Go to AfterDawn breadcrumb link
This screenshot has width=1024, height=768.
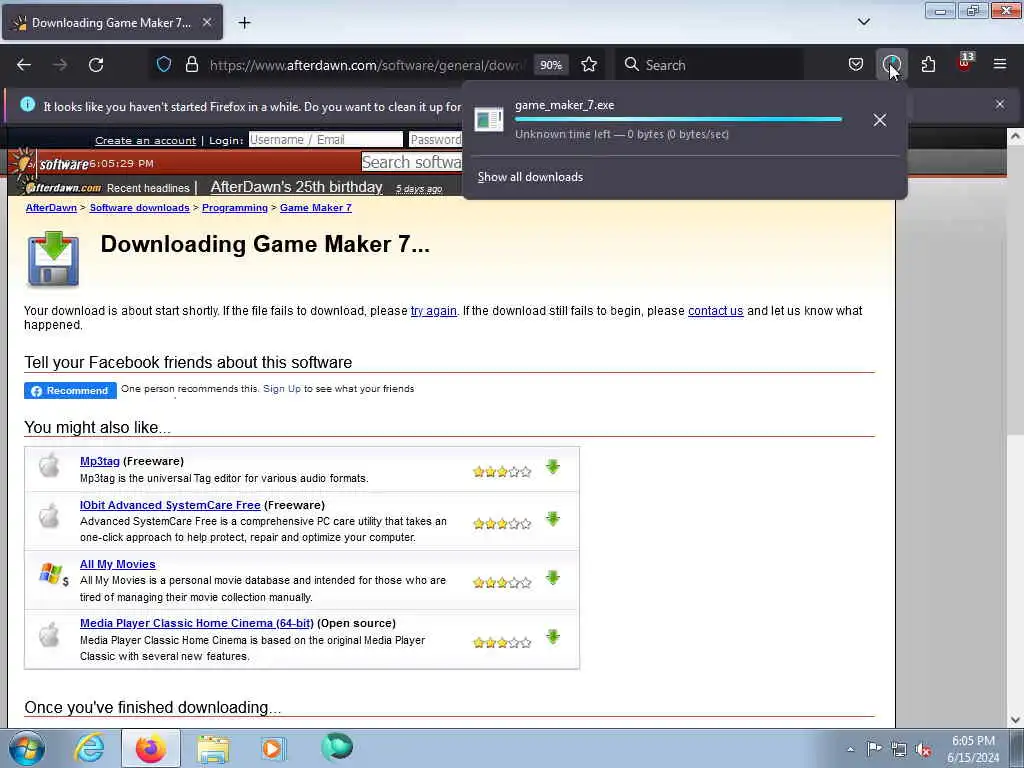(x=51, y=208)
